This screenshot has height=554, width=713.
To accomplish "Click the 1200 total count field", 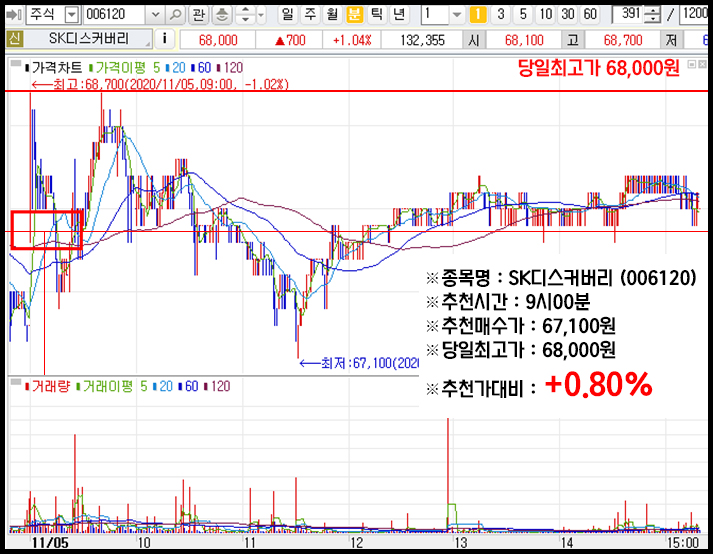I will (694, 15).
